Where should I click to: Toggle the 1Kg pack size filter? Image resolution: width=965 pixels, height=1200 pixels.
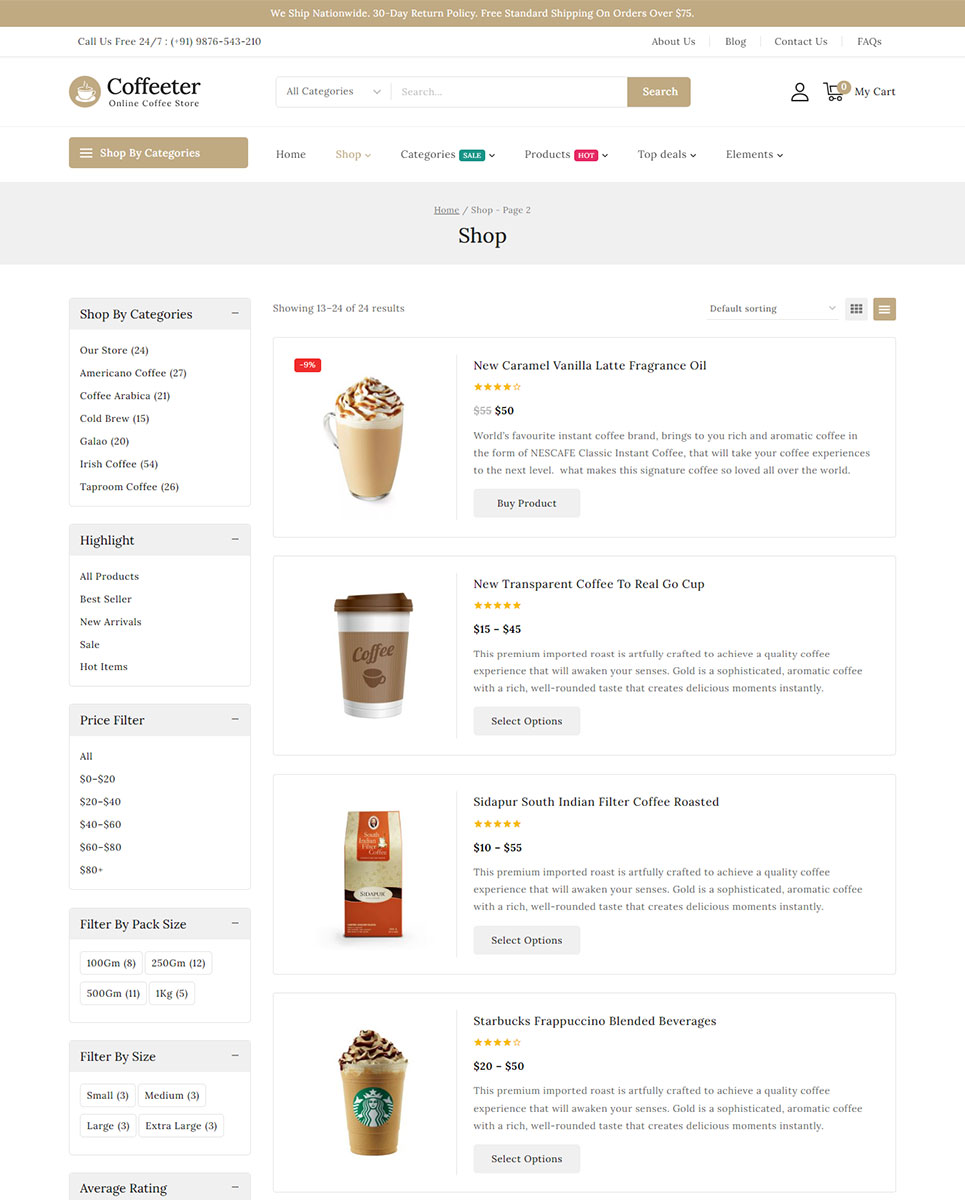click(x=171, y=993)
